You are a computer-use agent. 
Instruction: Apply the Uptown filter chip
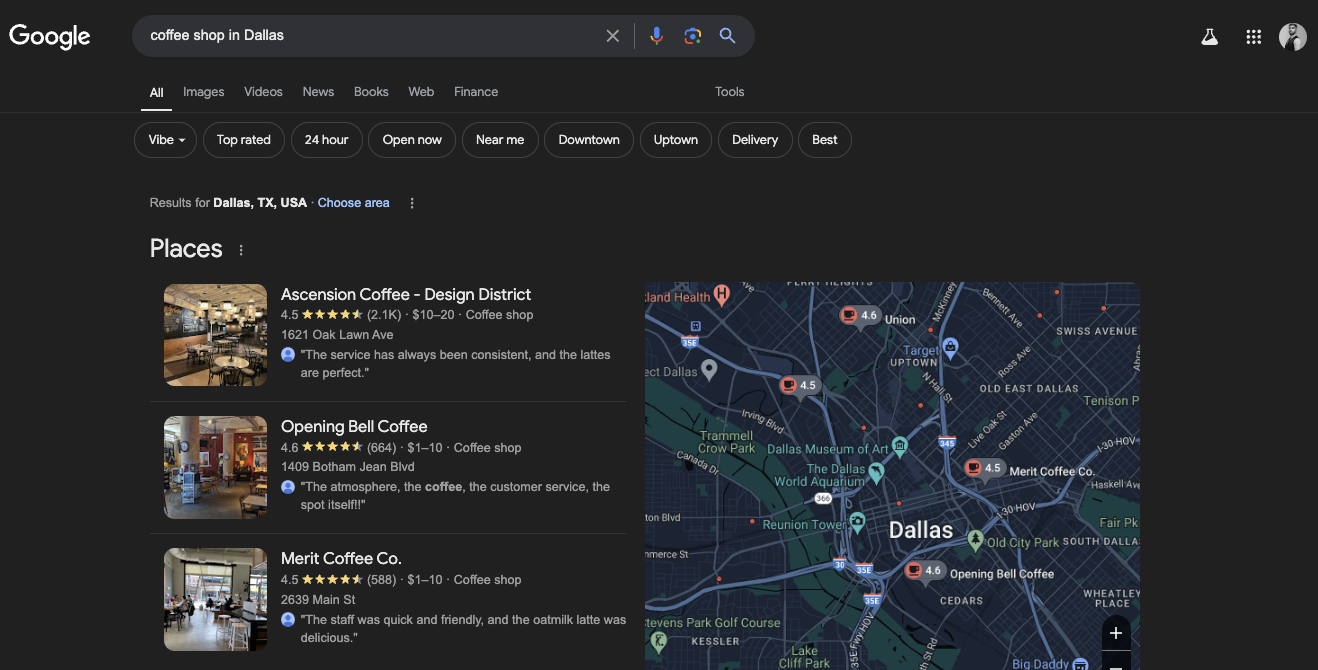[676, 140]
